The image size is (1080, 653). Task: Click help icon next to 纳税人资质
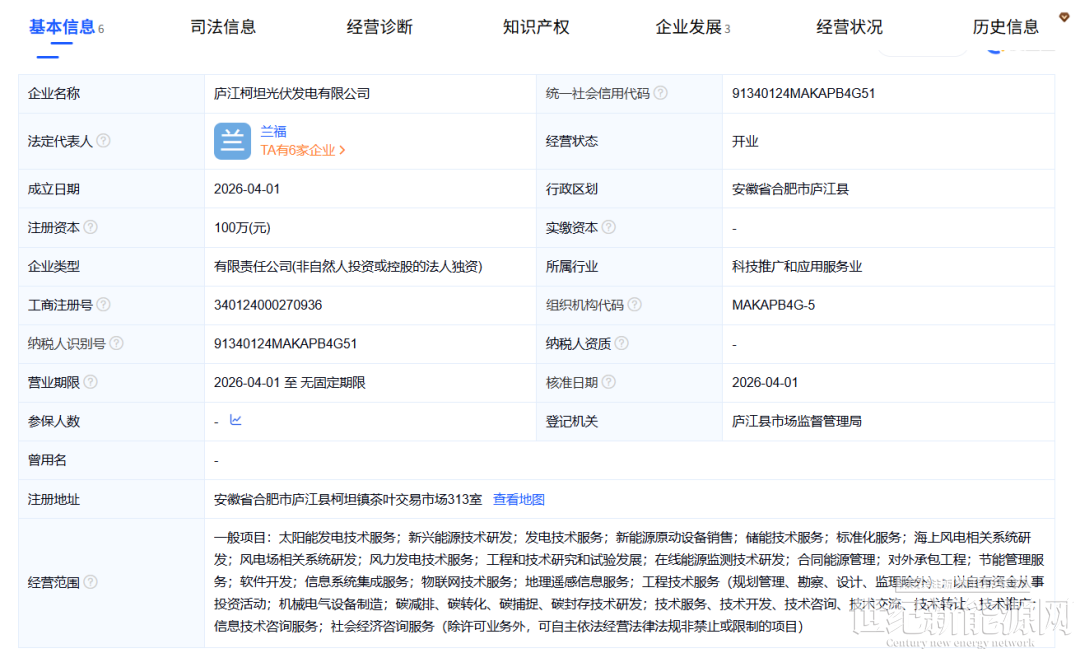[621, 344]
